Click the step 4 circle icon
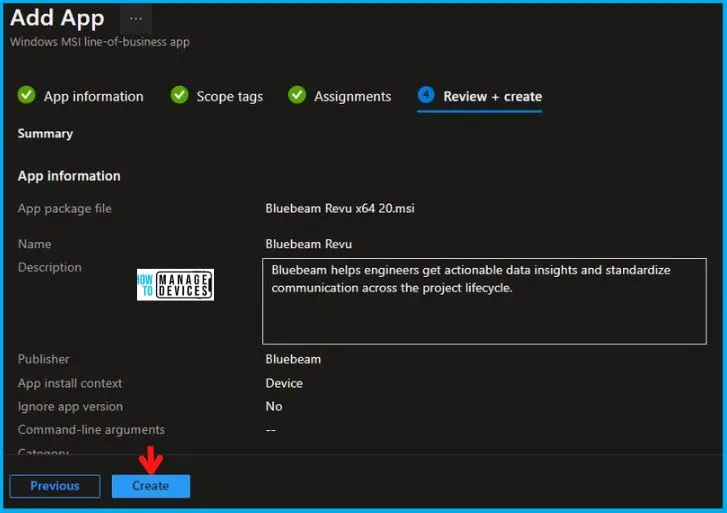 (x=426, y=95)
